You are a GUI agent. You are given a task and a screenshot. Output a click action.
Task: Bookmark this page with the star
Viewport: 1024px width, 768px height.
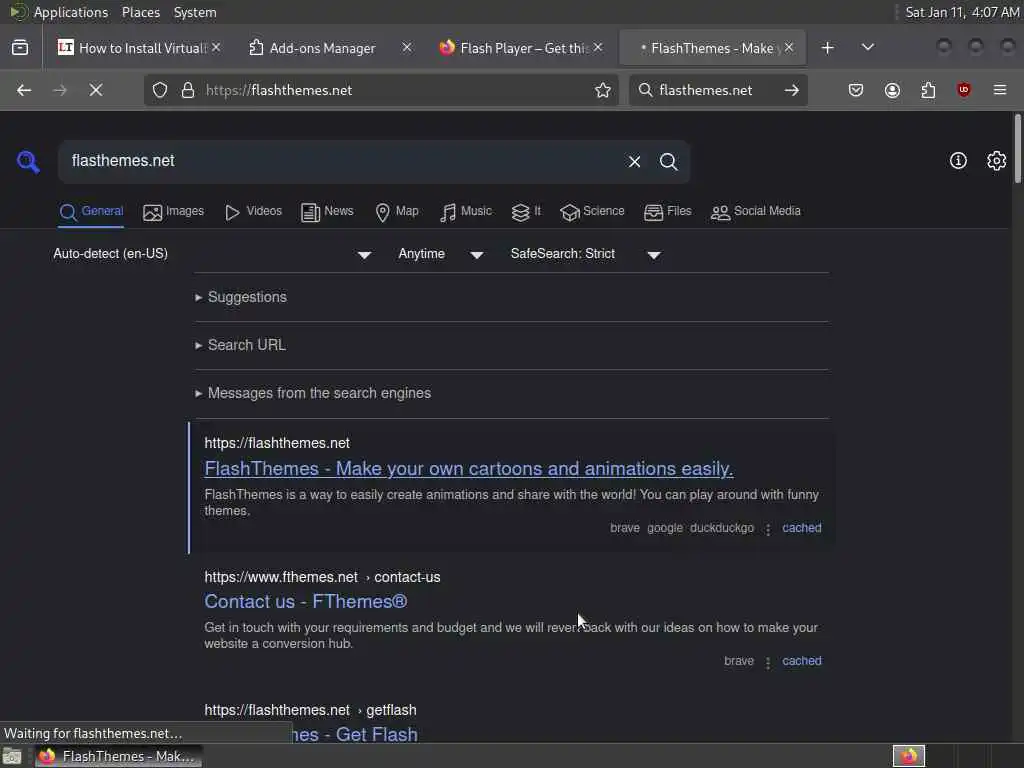point(603,90)
